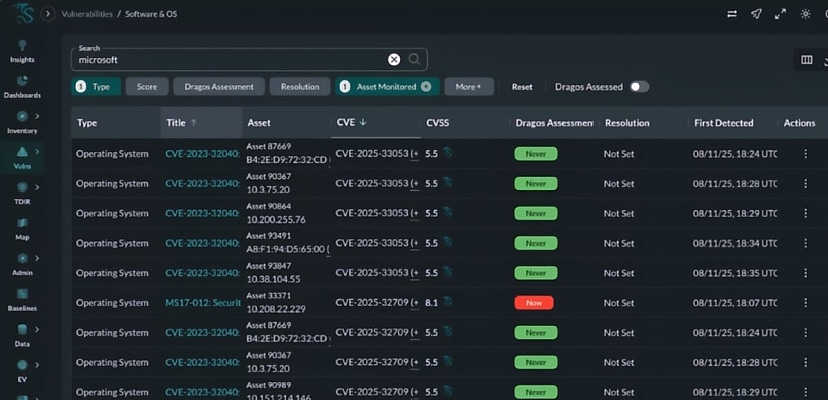Image resolution: width=828 pixels, height=400 pixels.
Task: Click the Dragos logo icon
Action: coord(24,14)
